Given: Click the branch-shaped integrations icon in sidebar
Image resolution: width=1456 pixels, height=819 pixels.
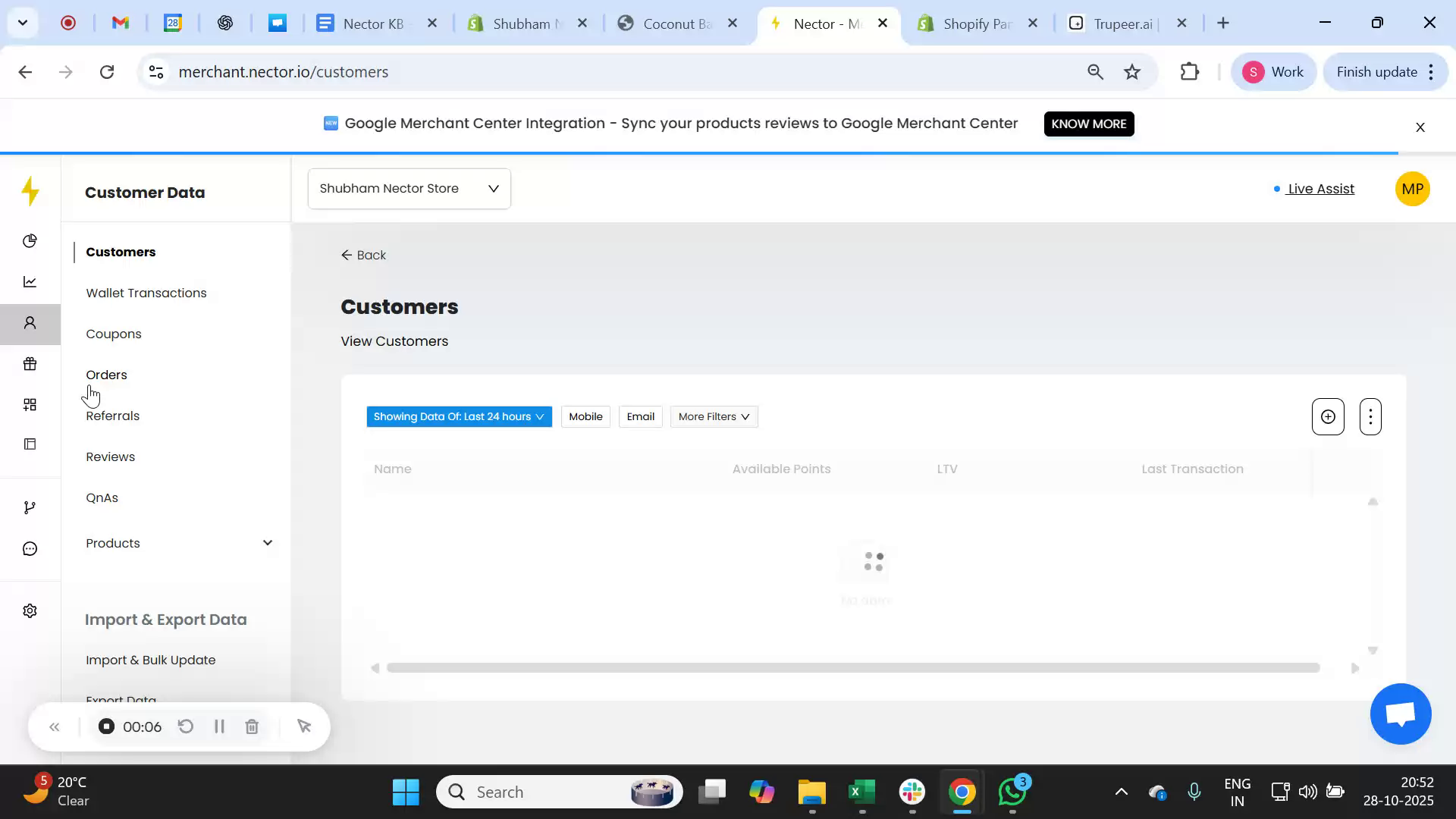Looking at the screenshot, I should (30, 507).
